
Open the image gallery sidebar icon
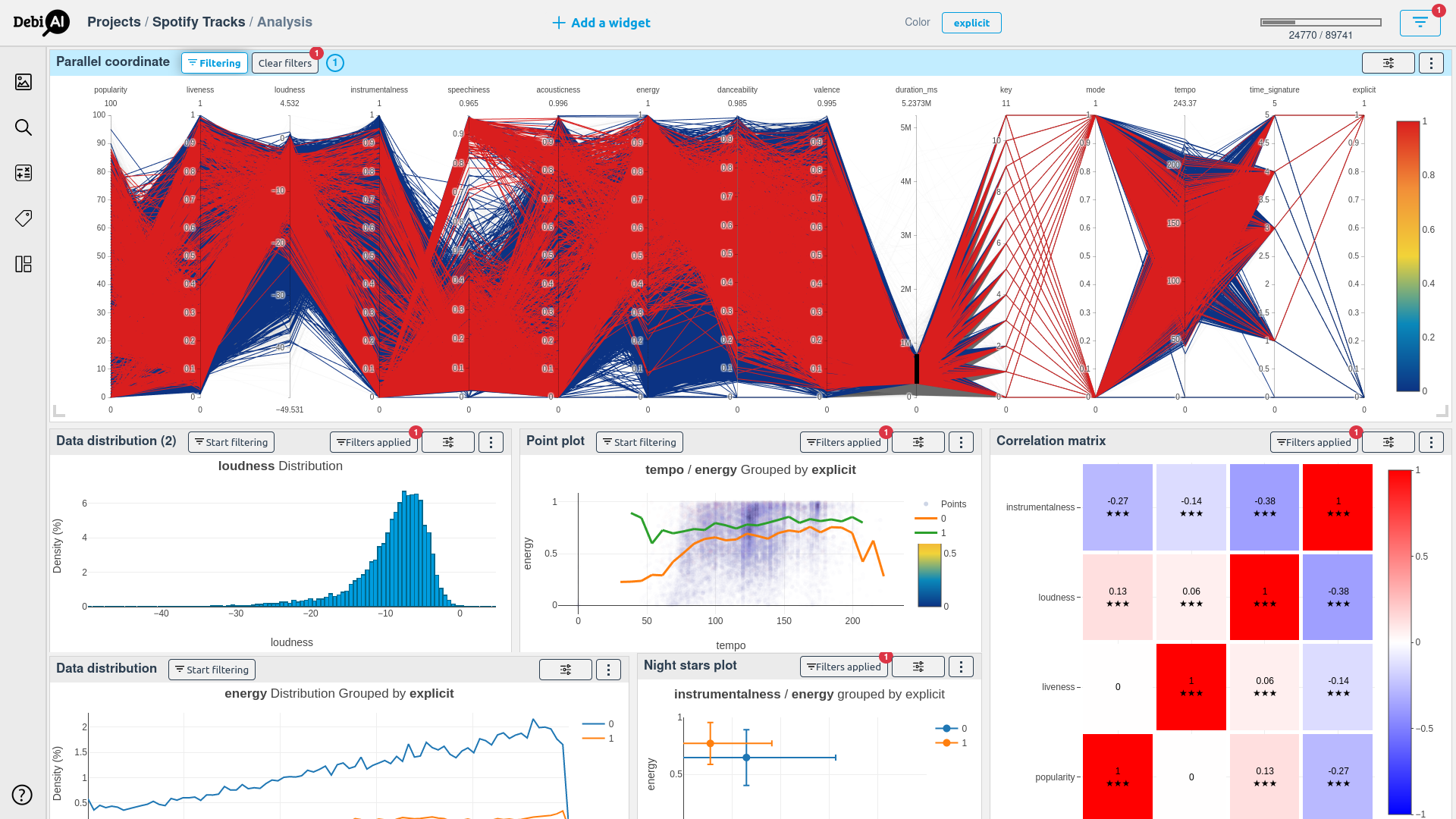24,82
